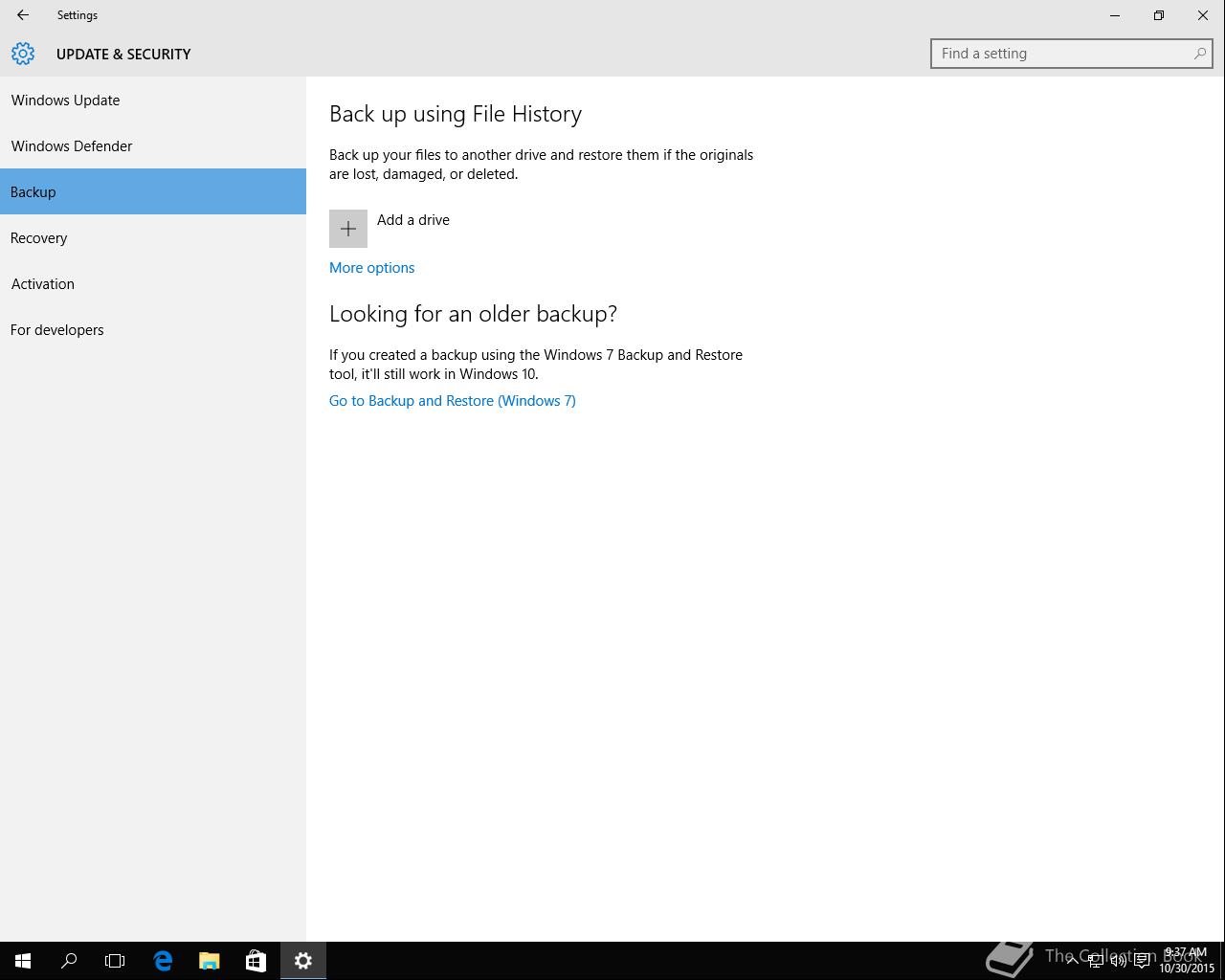
Task: Click the More options link
Action: 371,268
